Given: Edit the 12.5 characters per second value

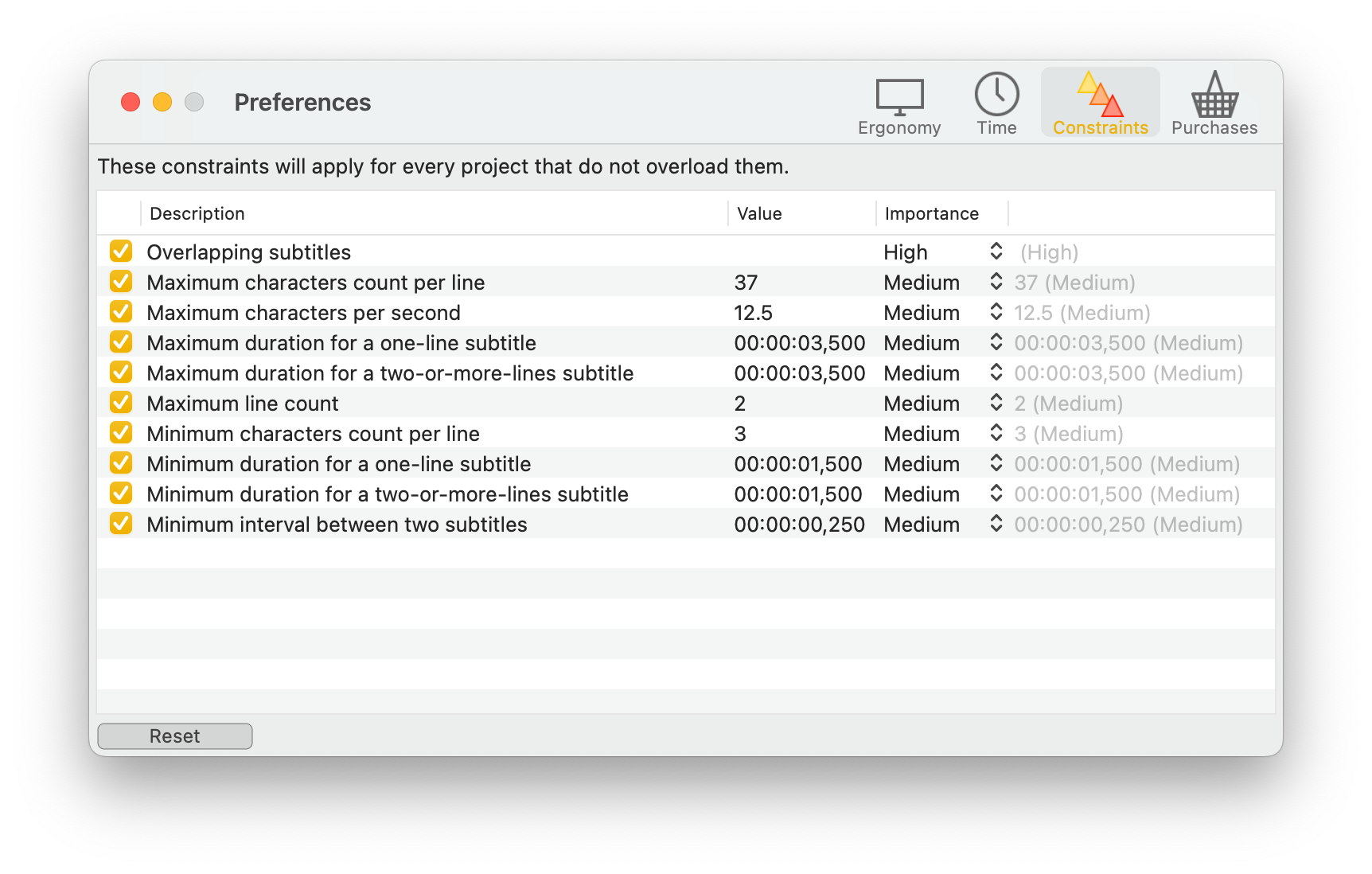Looking at the screenshot, I should [x=753, y=313].
